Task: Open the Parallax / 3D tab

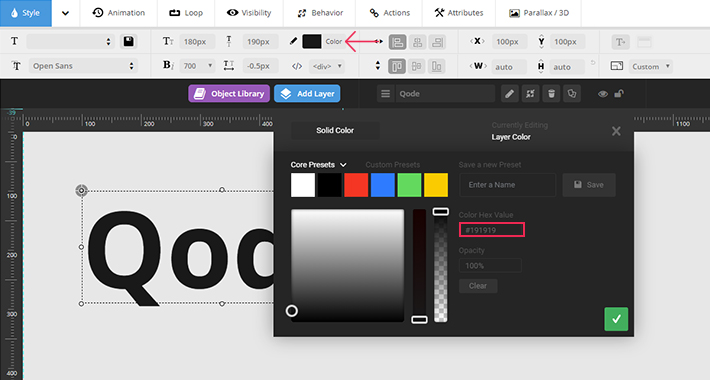Action: pyautogui.click(x=539, y=13)
